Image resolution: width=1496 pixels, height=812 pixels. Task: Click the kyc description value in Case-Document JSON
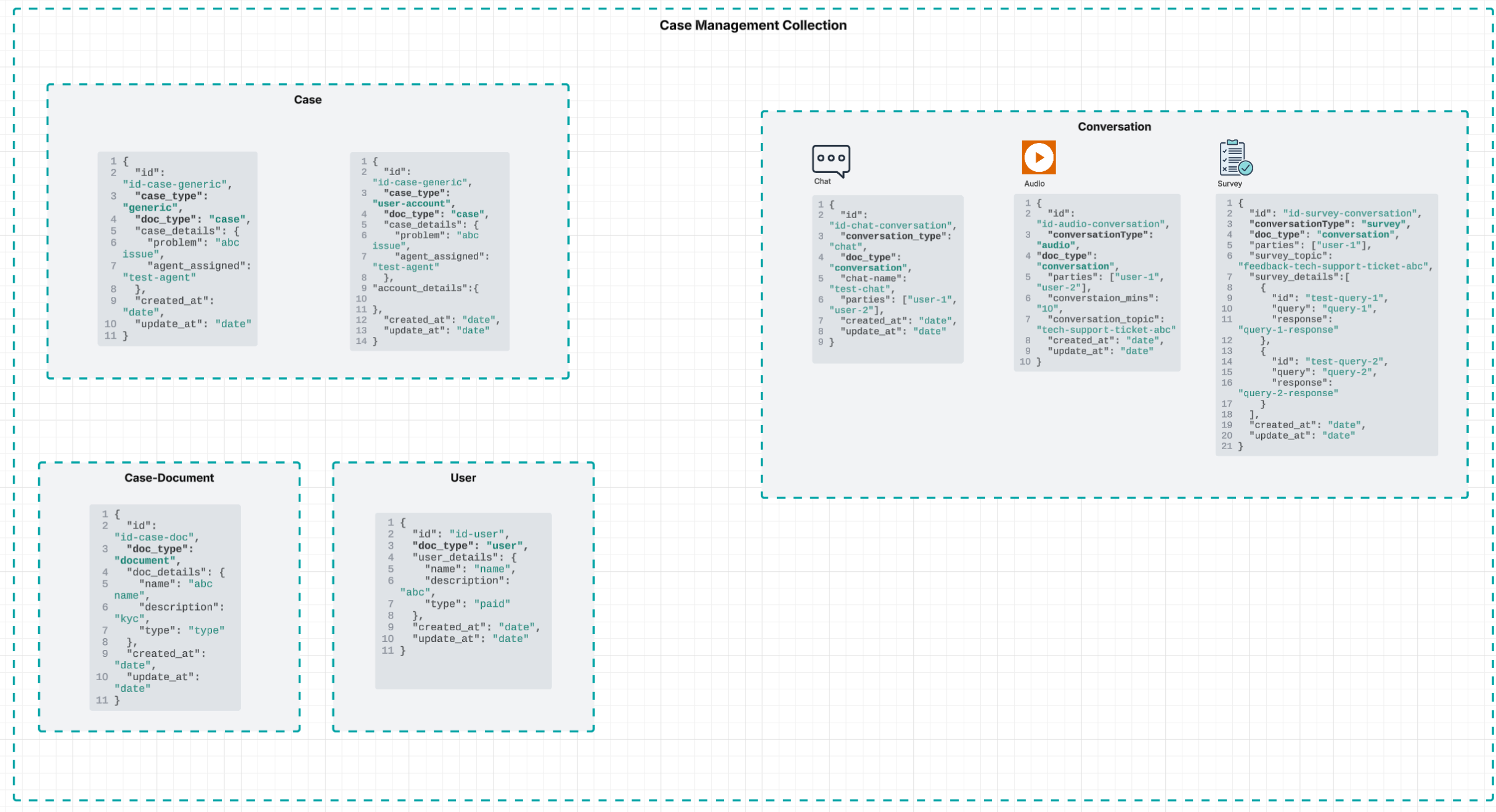click(x=130, y=618)
